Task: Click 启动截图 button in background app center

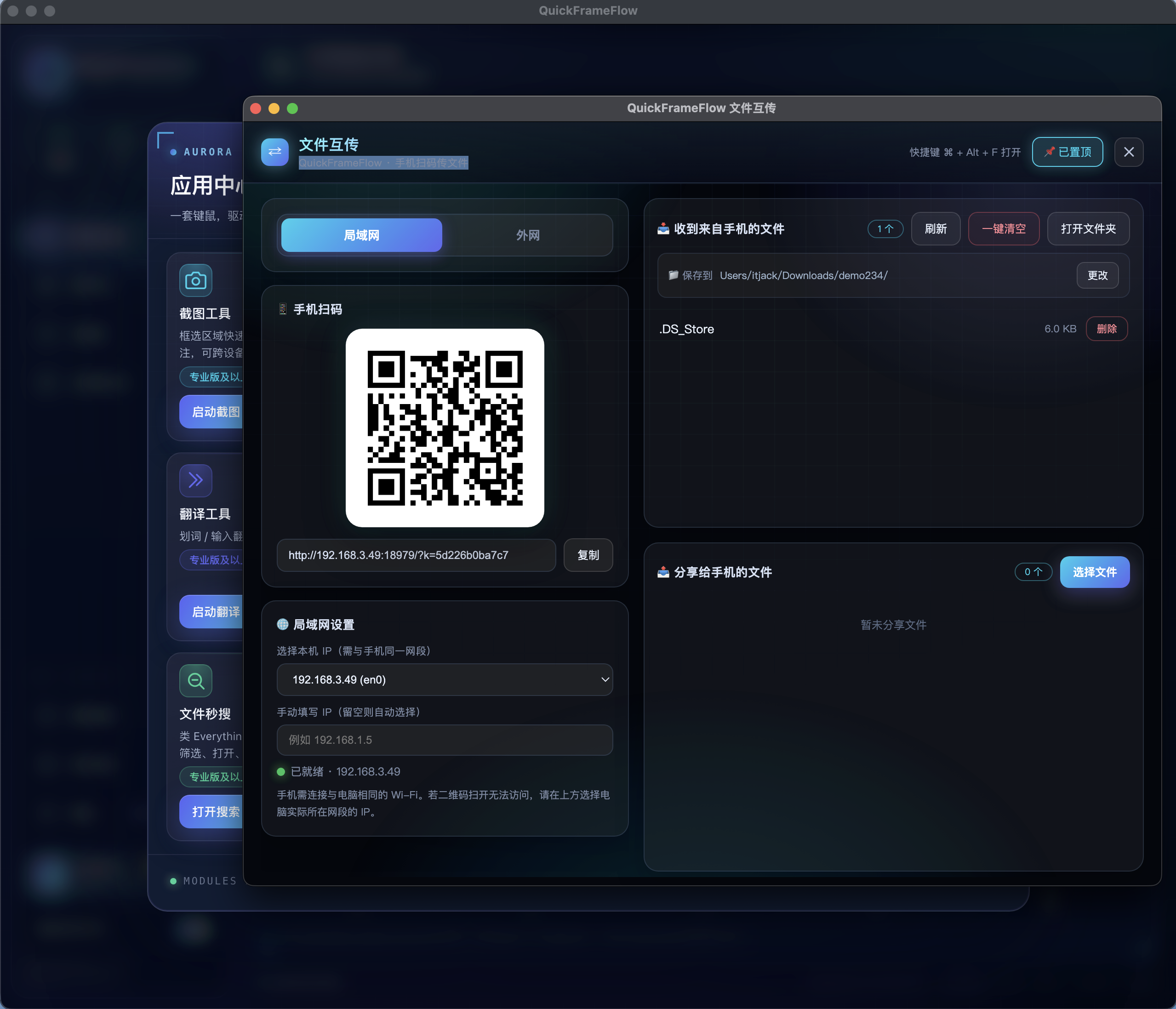Action: [x=211, y=411]
